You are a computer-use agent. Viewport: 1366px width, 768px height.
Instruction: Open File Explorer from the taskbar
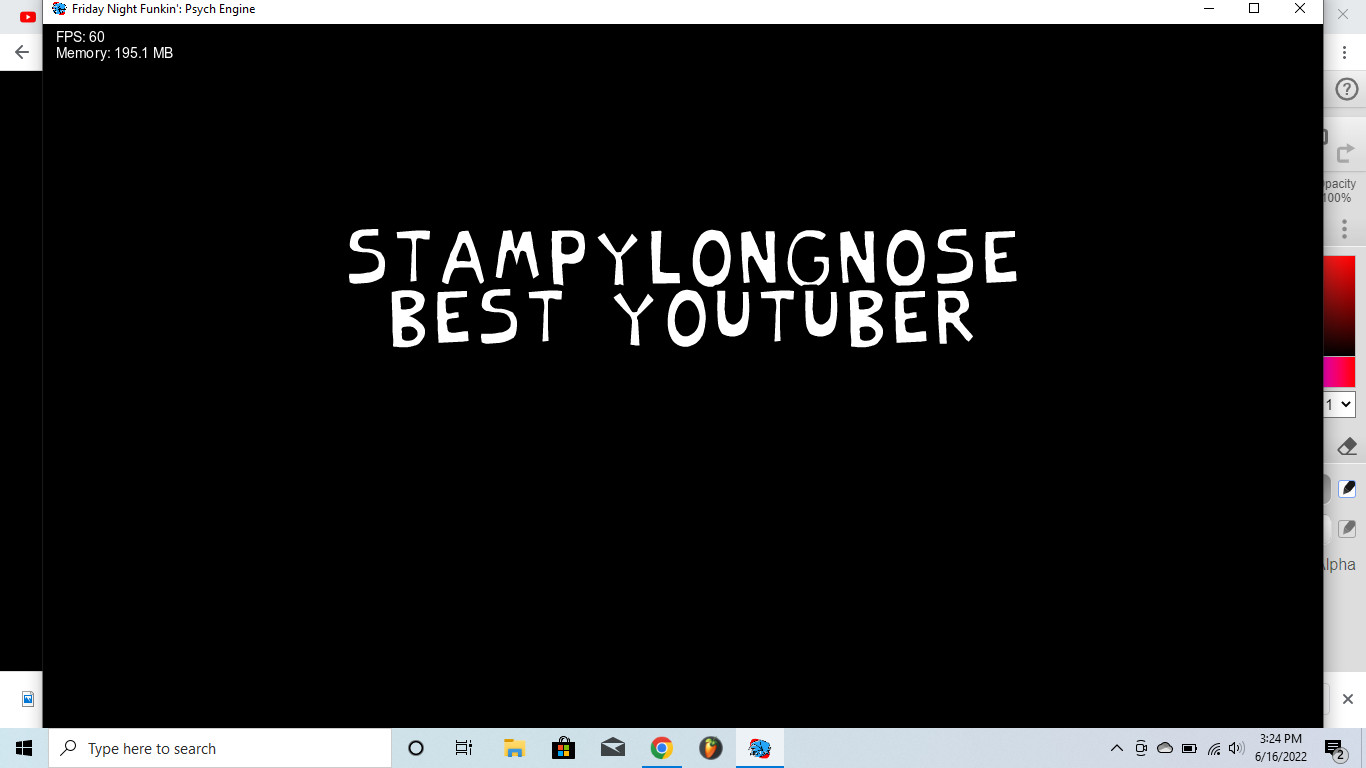click(514, 748)
